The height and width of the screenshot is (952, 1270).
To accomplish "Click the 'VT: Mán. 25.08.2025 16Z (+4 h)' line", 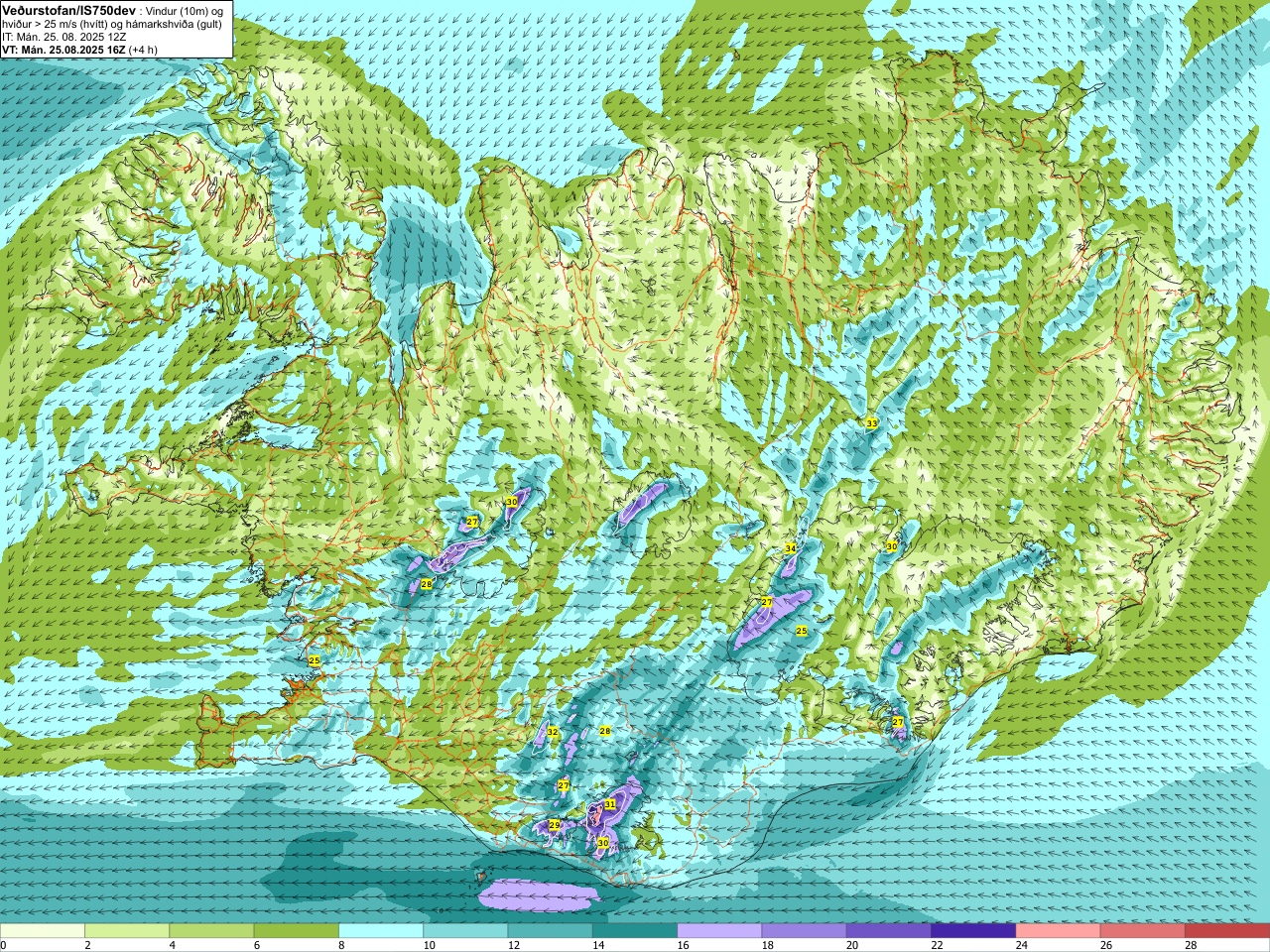I will click(79, 50).
